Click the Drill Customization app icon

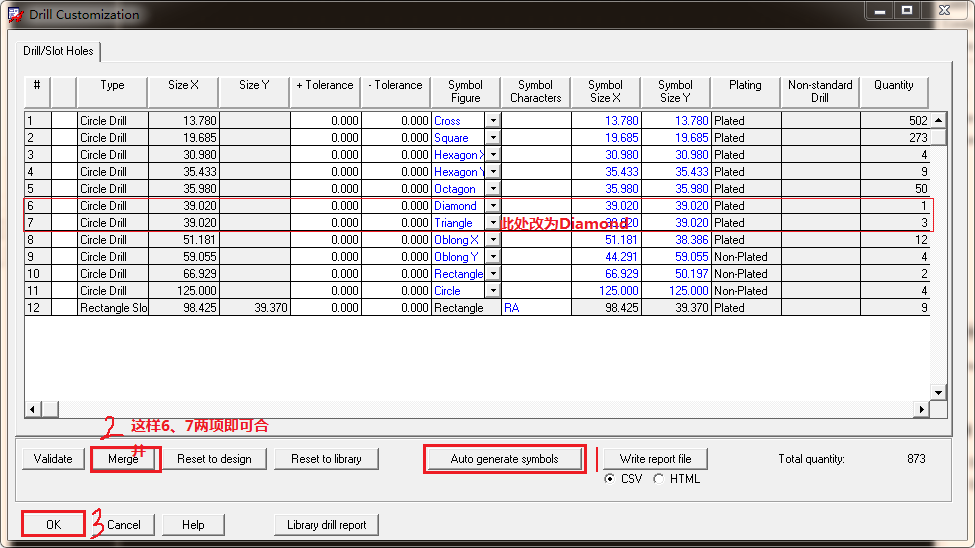tap(13, 14)
